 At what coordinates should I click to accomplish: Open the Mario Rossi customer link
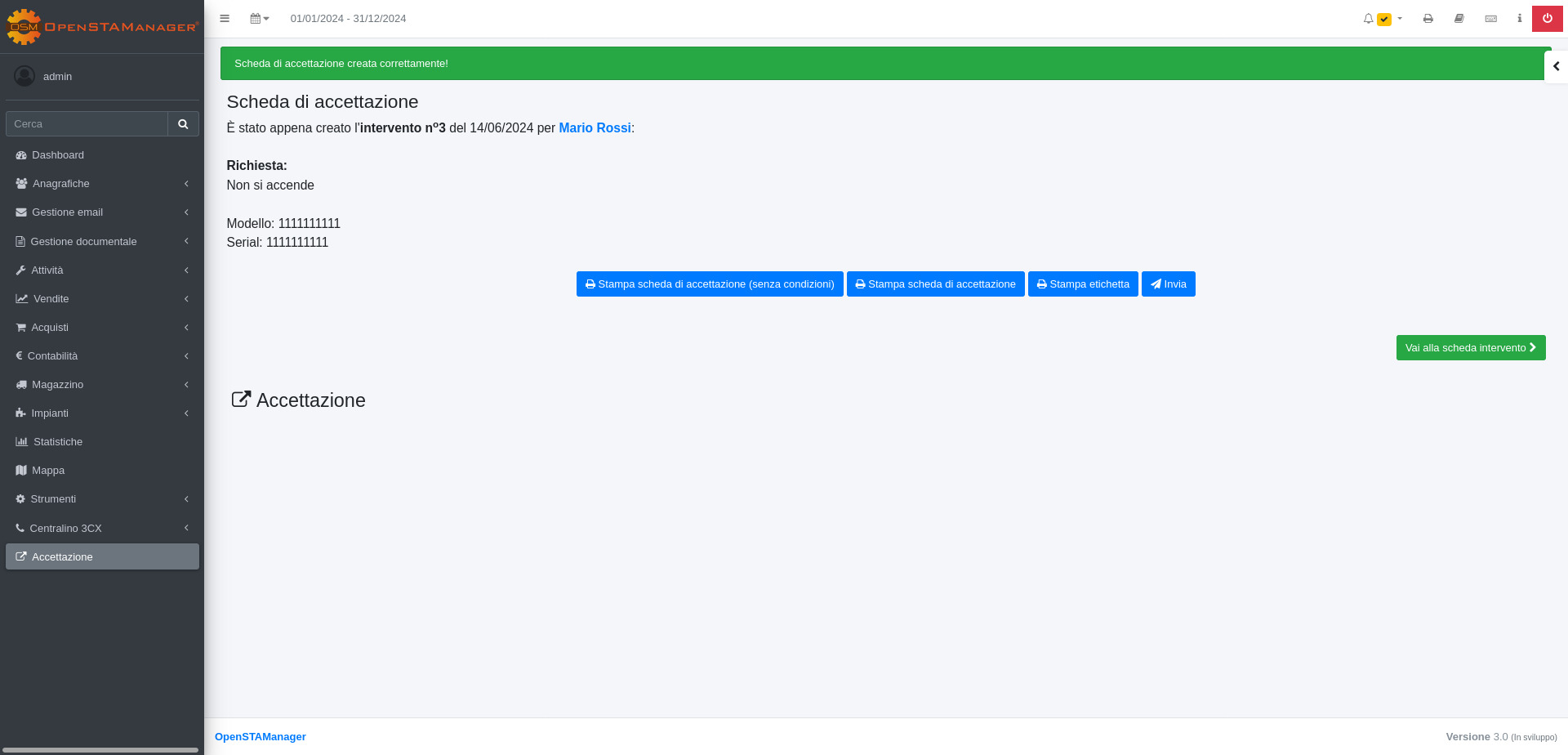595,128
